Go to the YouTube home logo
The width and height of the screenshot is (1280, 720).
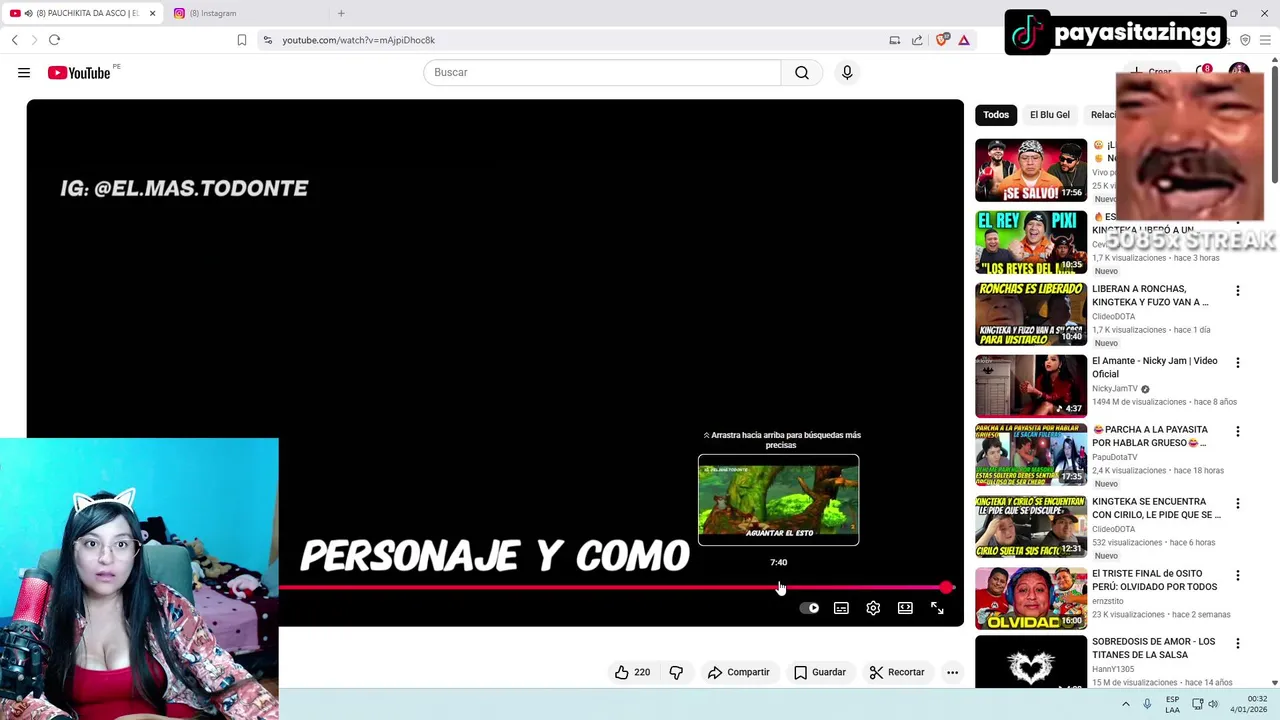pyautogui.click(x=79, y=72)
